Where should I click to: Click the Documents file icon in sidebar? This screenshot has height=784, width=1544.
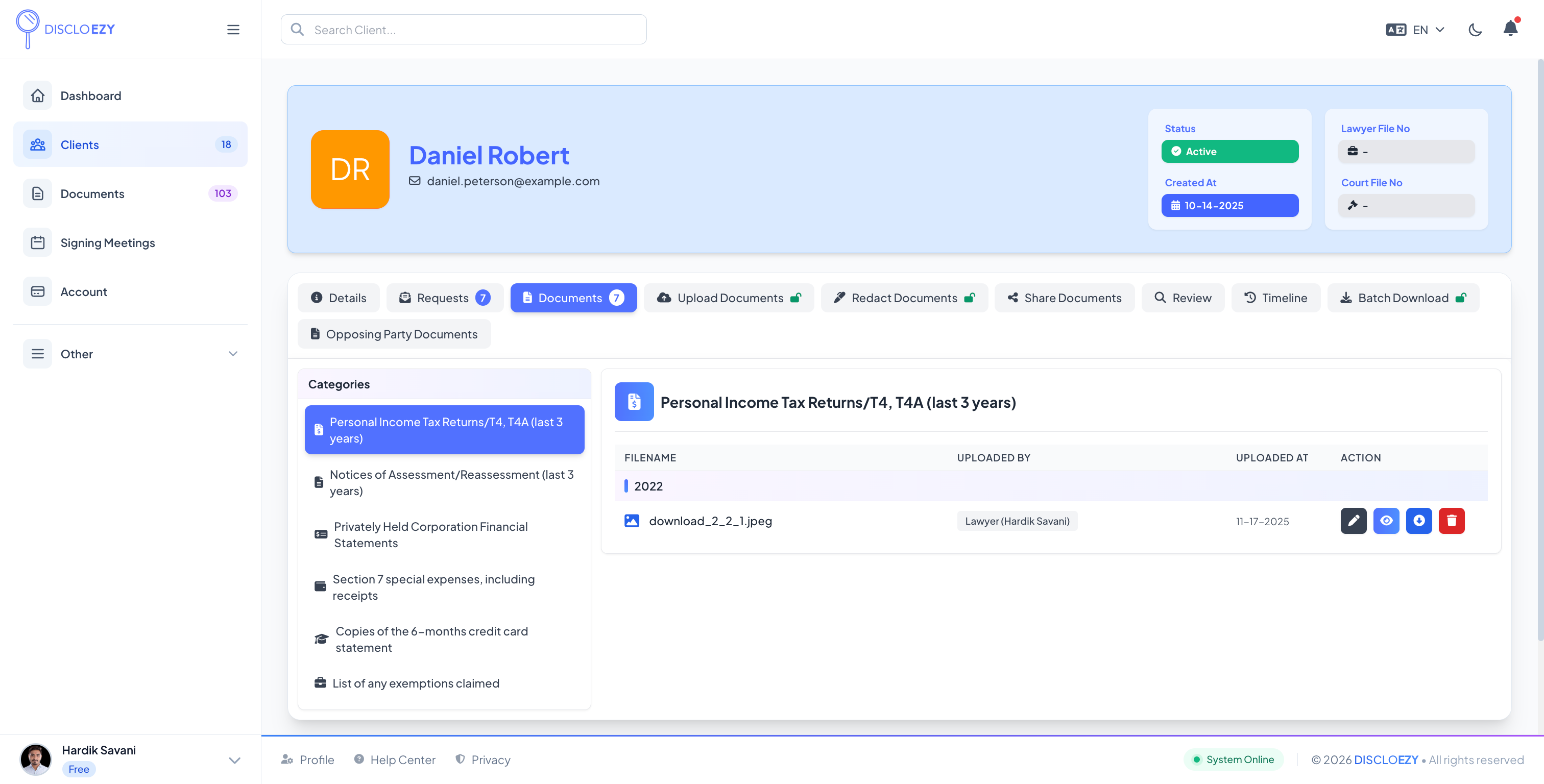coord(37,193)
